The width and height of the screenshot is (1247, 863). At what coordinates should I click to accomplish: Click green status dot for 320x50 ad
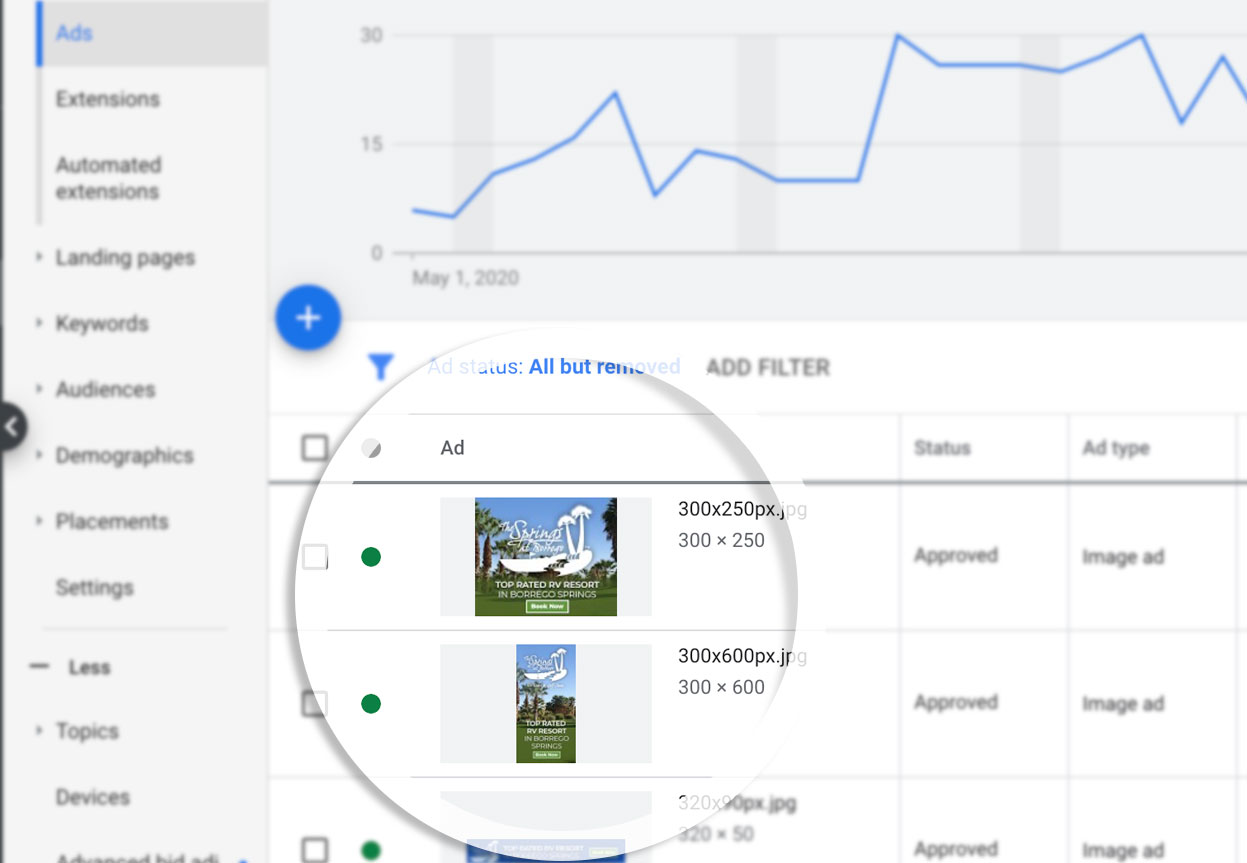[371, 851]
